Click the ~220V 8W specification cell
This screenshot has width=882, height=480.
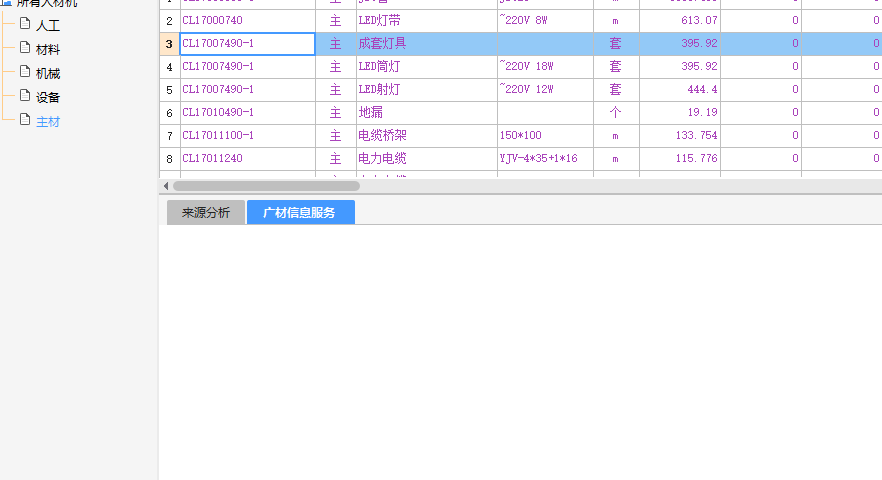[x=545, y=21]
